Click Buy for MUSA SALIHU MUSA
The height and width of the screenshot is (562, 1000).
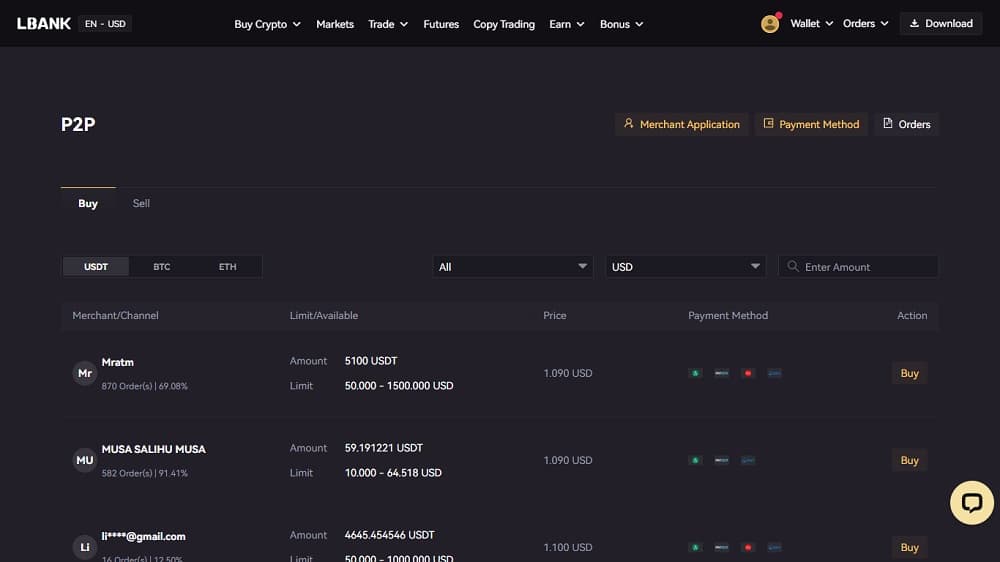tap(909, 460)
